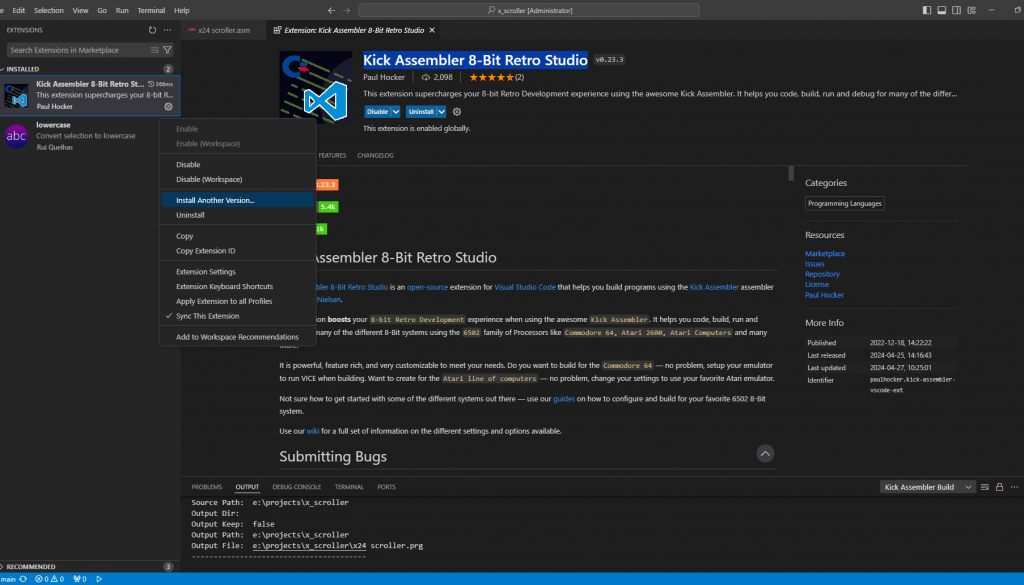Click the blue Uninstall button
1024x585 pixels.
(x=421, y=112)
